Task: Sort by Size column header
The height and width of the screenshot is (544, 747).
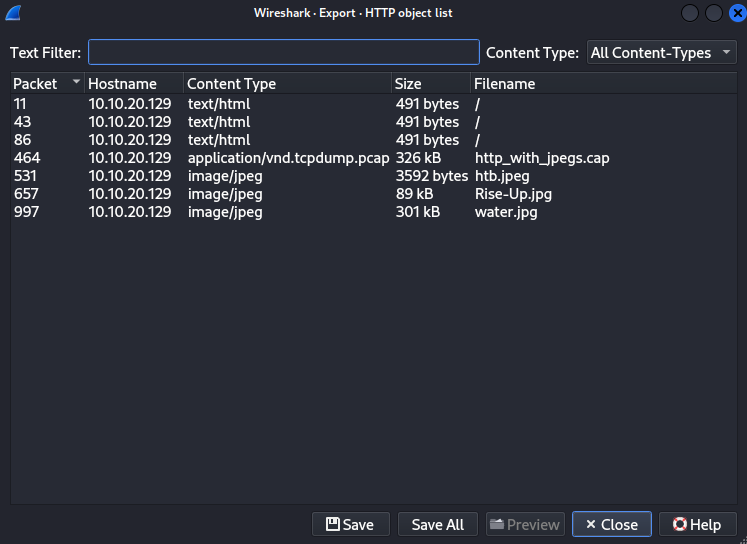Action: click(x=431, y=83)
